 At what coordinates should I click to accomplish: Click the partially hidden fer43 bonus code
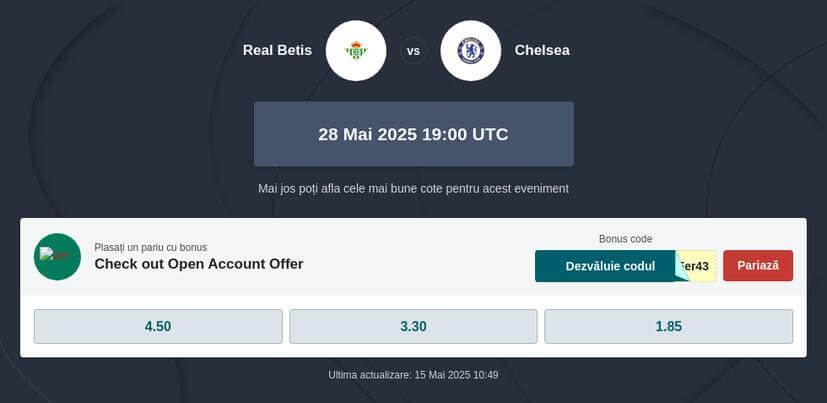click(x=698, y=266)
